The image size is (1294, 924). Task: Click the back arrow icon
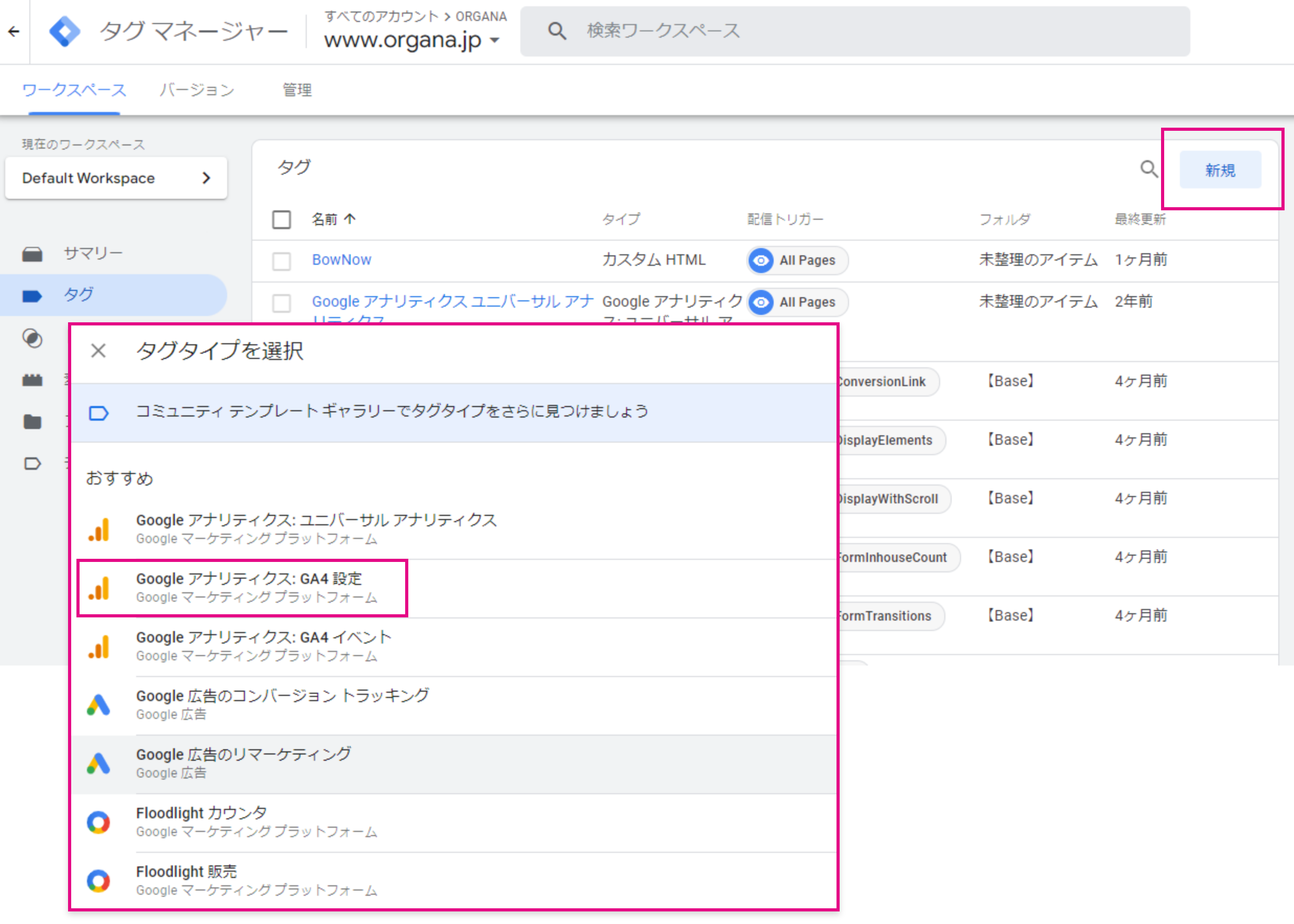click(x=14, y=31)
